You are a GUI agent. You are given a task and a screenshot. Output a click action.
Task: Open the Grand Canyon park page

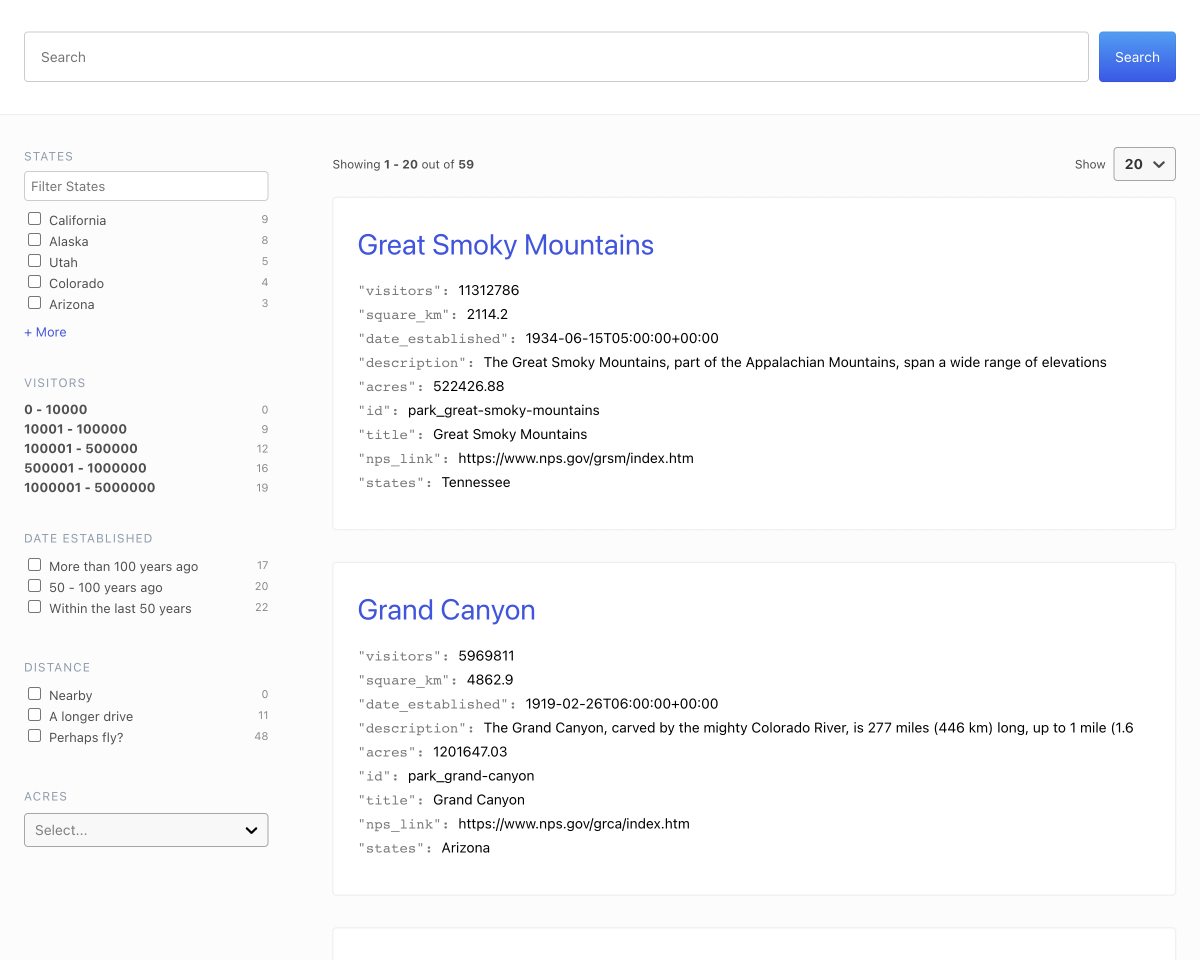446,610
